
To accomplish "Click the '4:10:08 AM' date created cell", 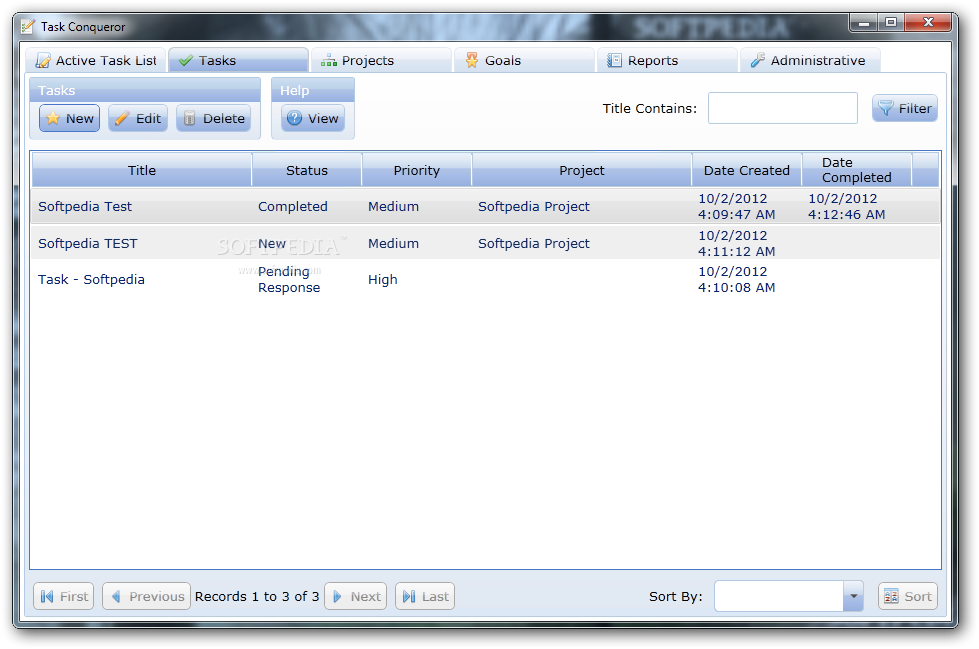I will (737, 279).
